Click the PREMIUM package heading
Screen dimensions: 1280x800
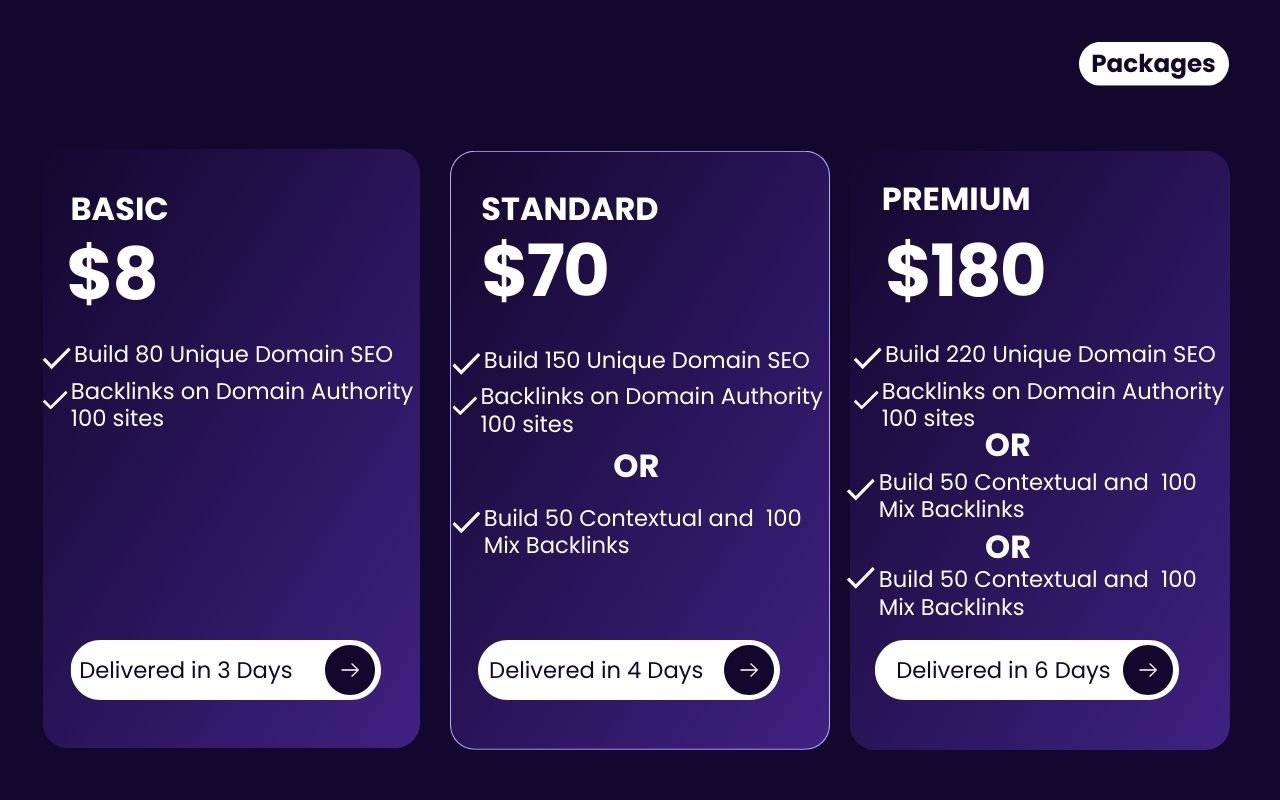pos(955,199)
